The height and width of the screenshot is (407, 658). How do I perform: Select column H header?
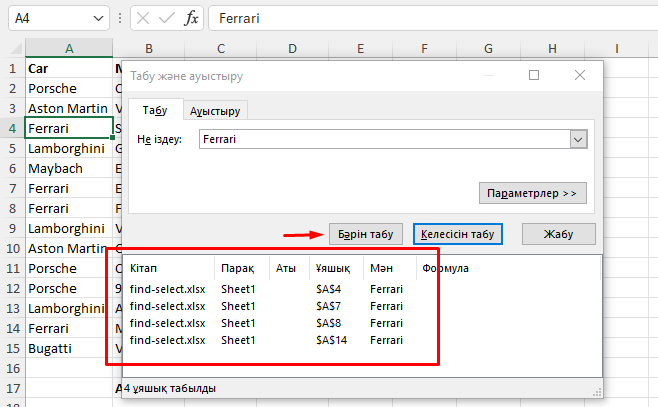tap(552, 49)
